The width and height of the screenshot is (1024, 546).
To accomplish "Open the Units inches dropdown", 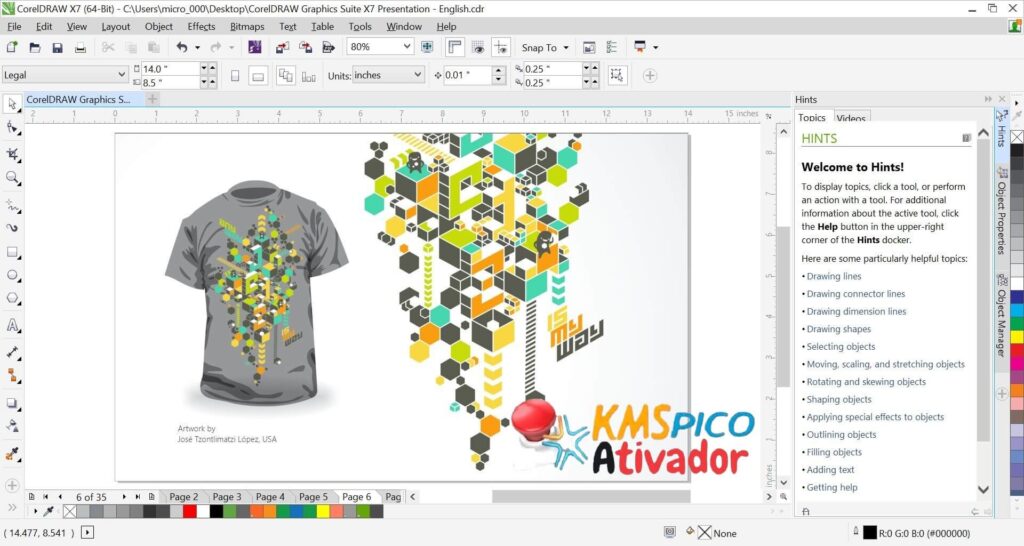I will click(418, 75).
